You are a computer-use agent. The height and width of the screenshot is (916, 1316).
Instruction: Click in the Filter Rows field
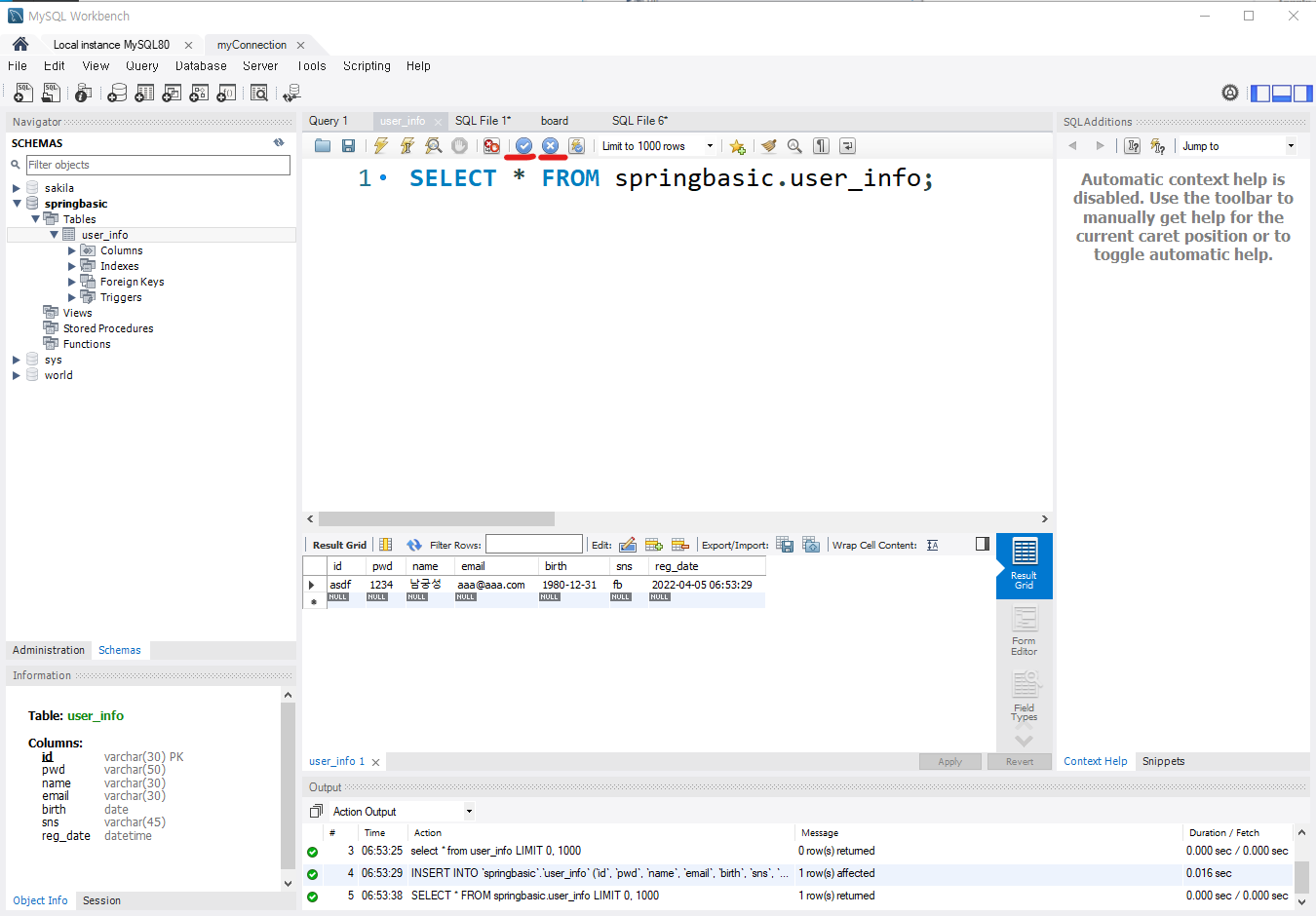534,545
